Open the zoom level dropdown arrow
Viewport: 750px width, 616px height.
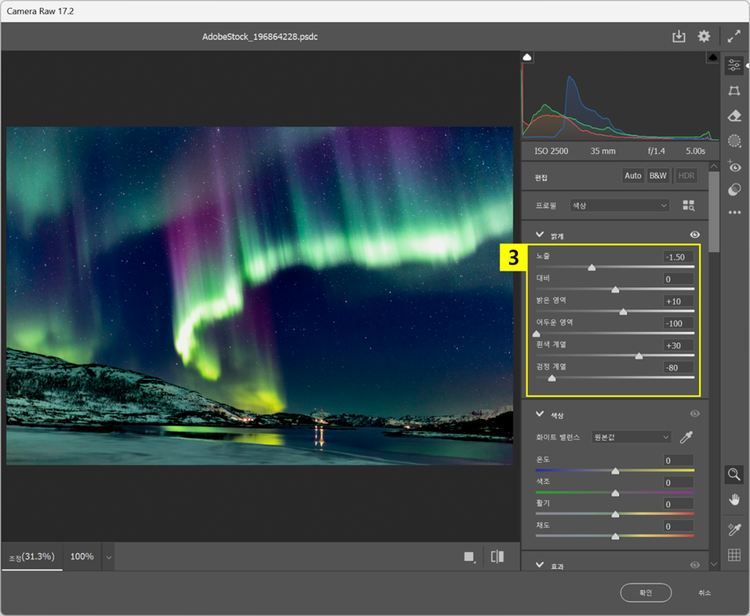[x=108, y=556]
